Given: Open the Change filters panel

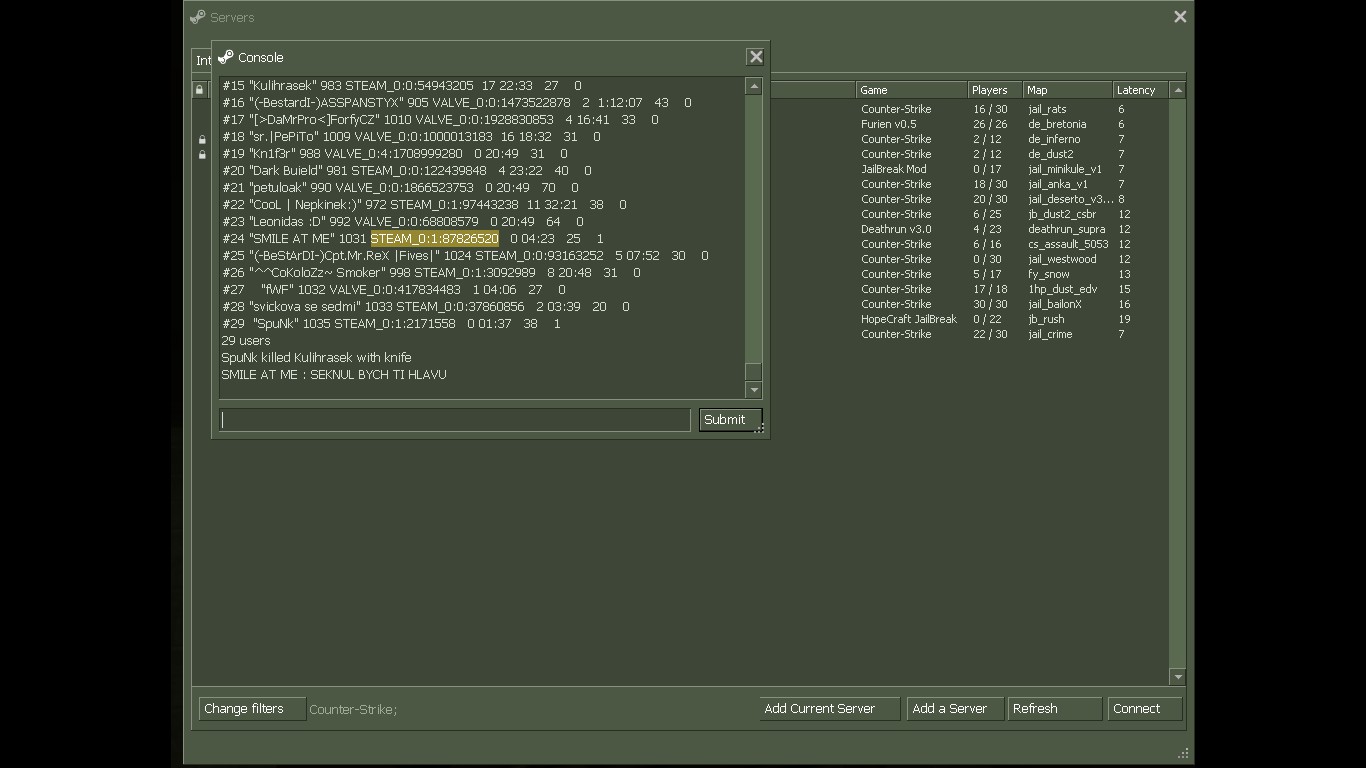Looking at the screenshot, I should 252,709.
